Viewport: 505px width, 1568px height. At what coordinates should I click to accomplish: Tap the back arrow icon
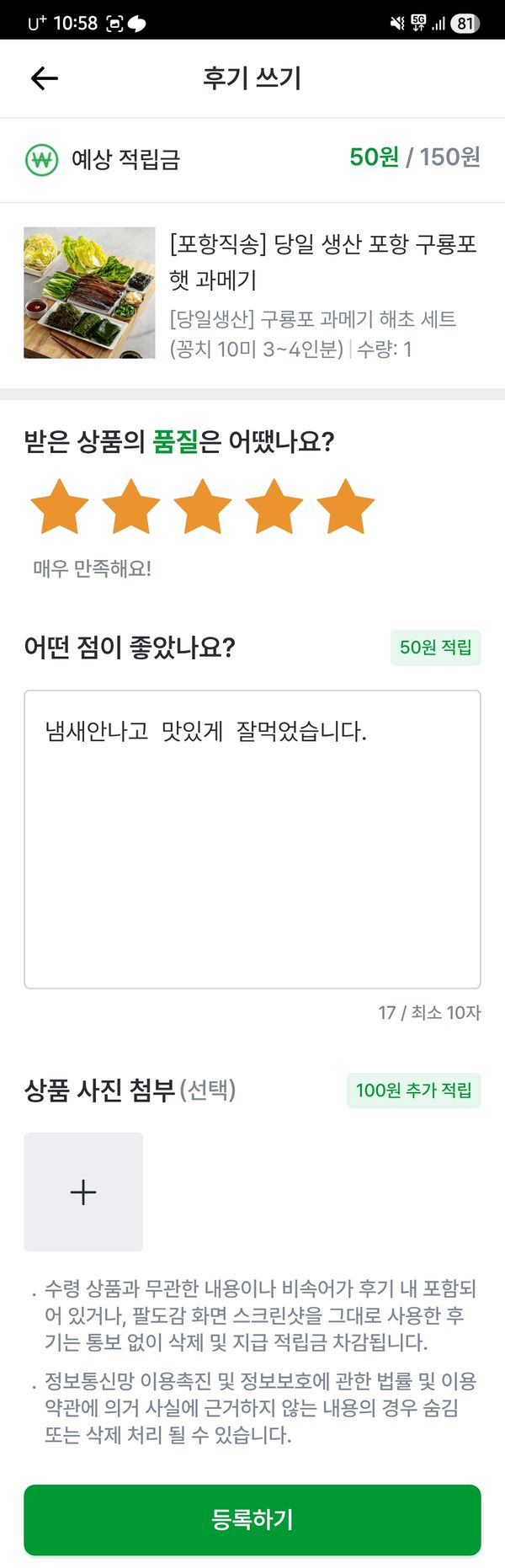tap(44, 78)
